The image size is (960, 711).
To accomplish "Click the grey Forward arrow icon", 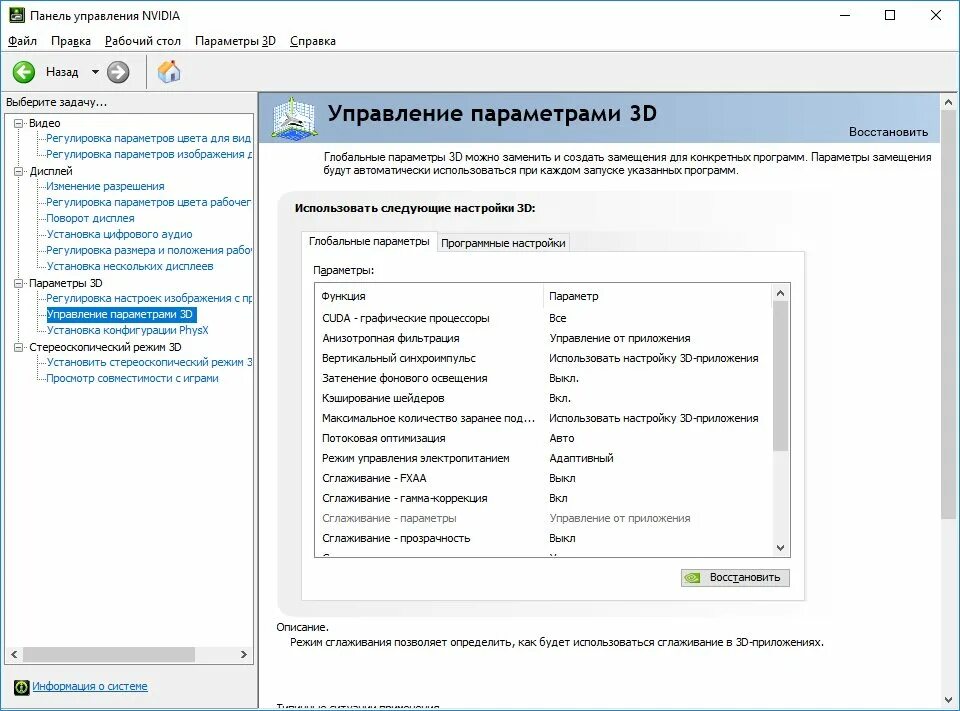I will coord(118,72).
